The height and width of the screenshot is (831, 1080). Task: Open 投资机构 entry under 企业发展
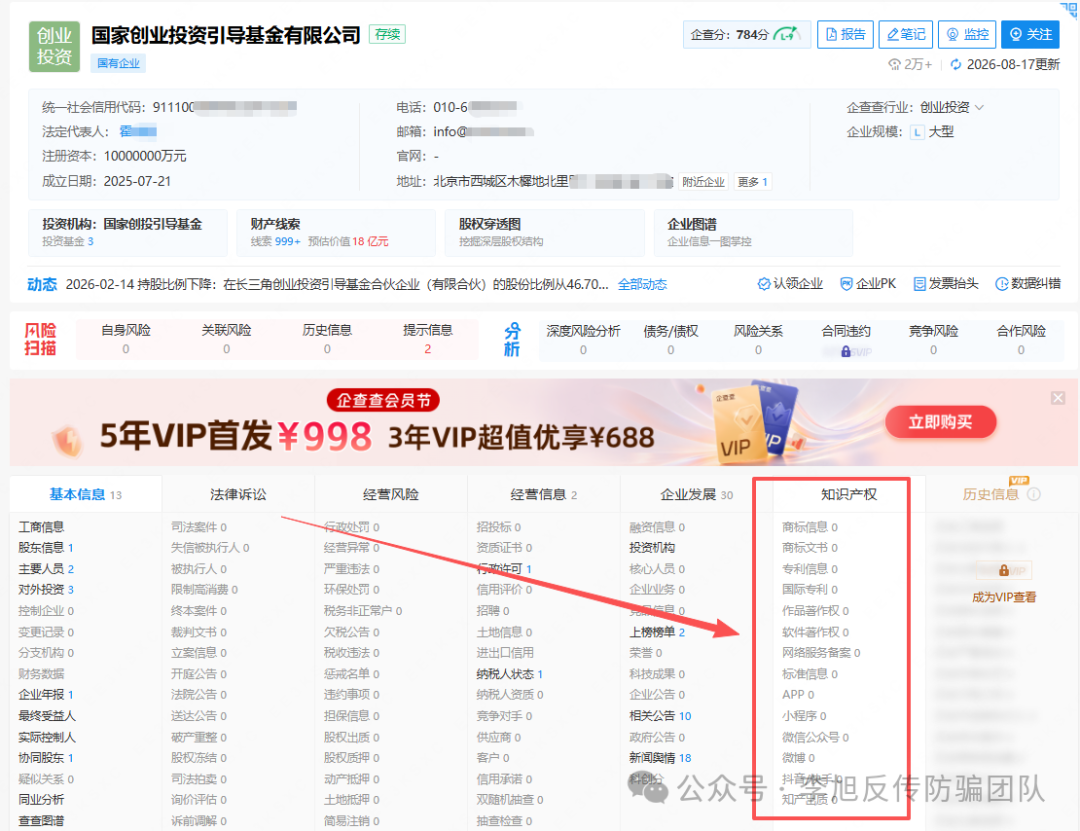click(652, 548)
